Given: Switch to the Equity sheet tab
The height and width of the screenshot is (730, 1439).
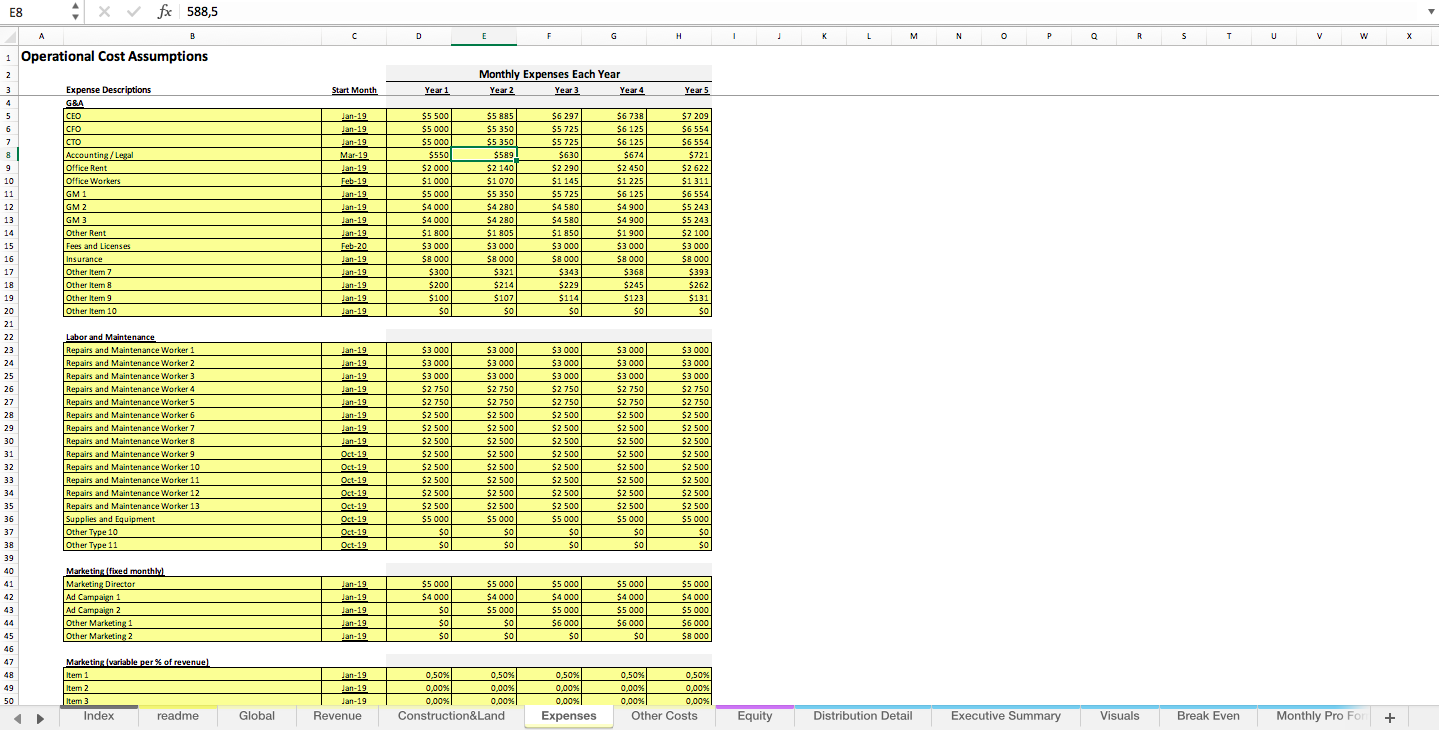Looking at the screenshot, I should [x=754, y=716].
